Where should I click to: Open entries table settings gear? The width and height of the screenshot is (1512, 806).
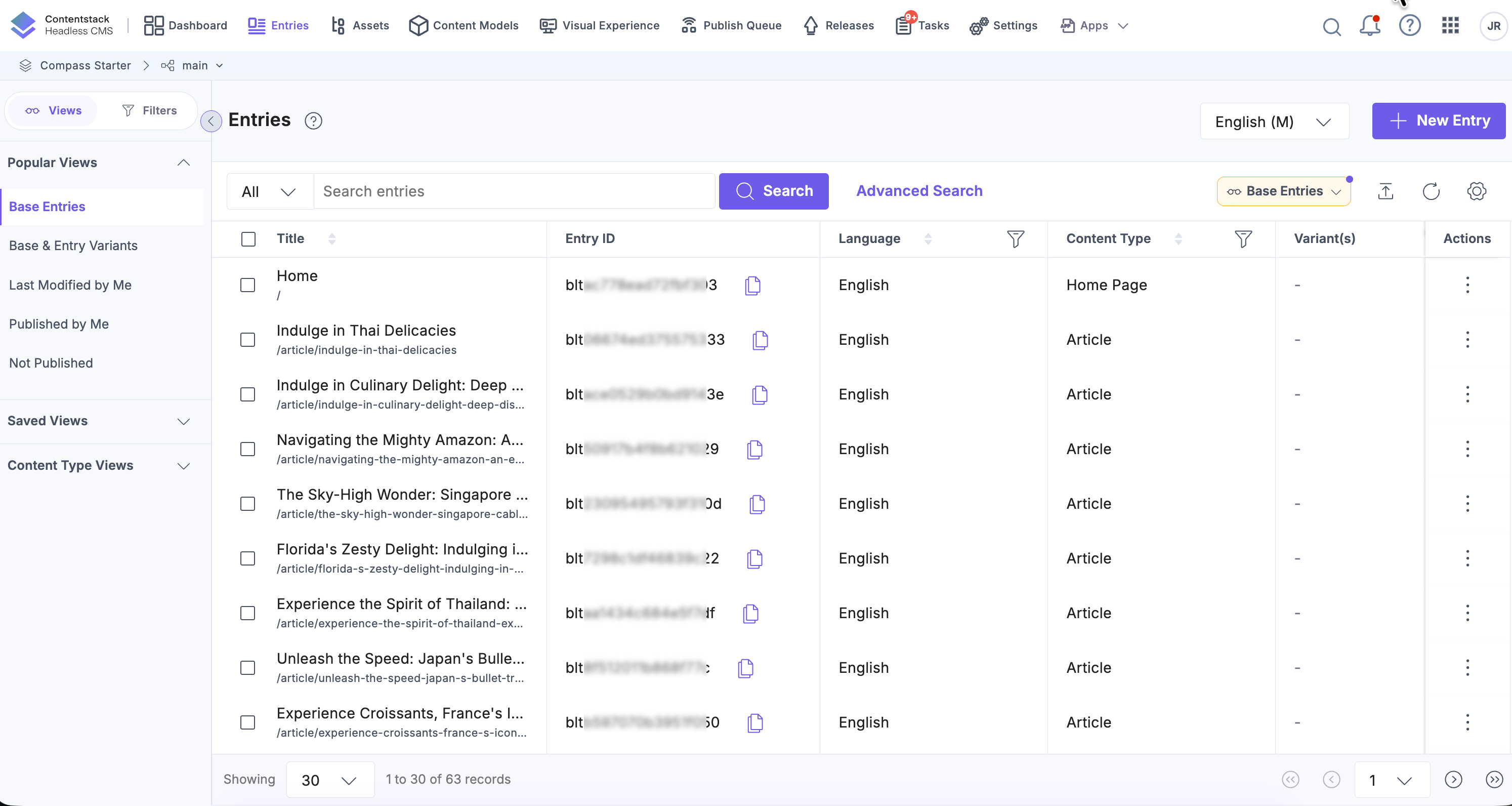coord(1477,191)
